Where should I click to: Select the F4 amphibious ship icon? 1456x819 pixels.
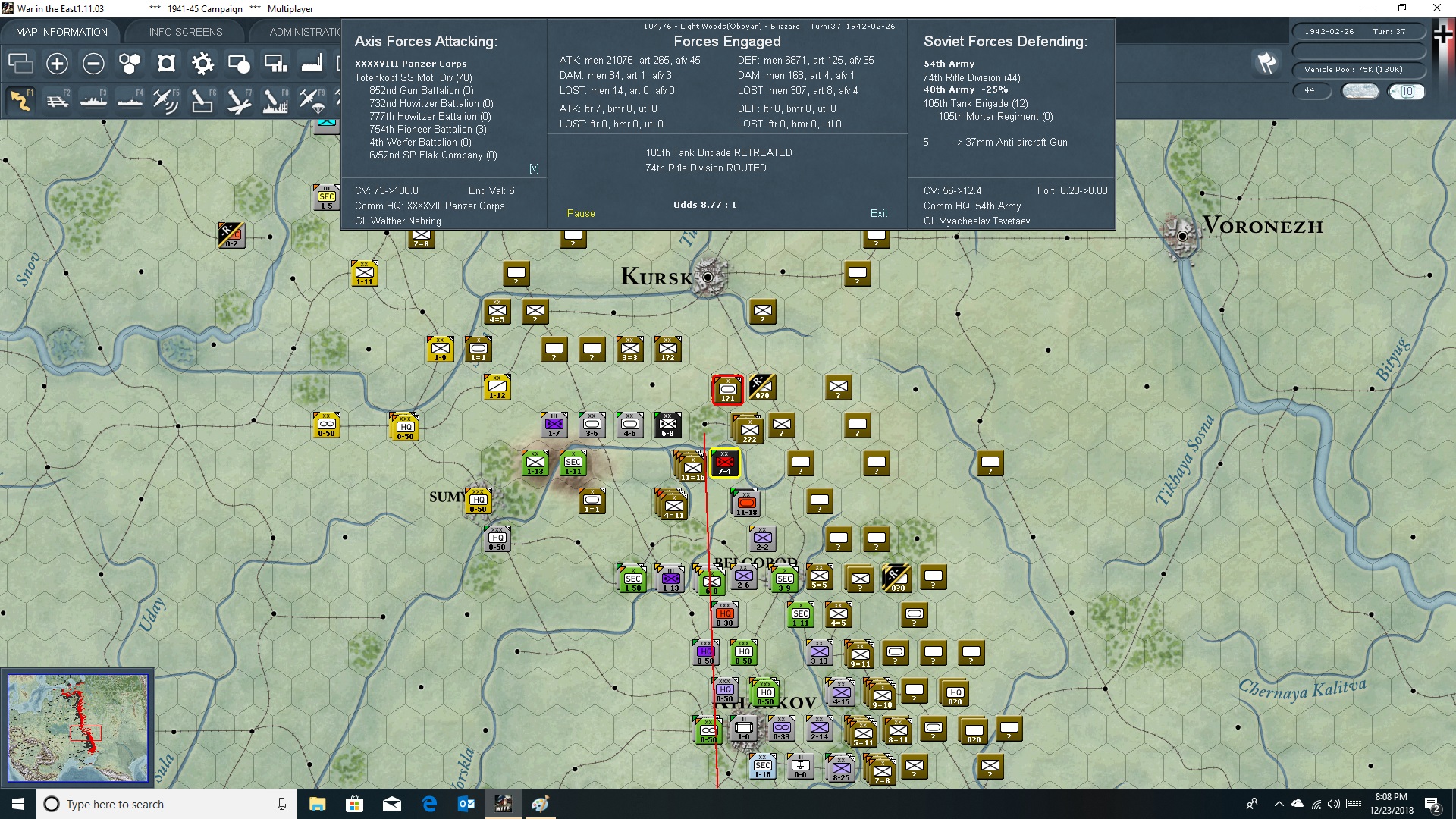(x=130, y=101)
